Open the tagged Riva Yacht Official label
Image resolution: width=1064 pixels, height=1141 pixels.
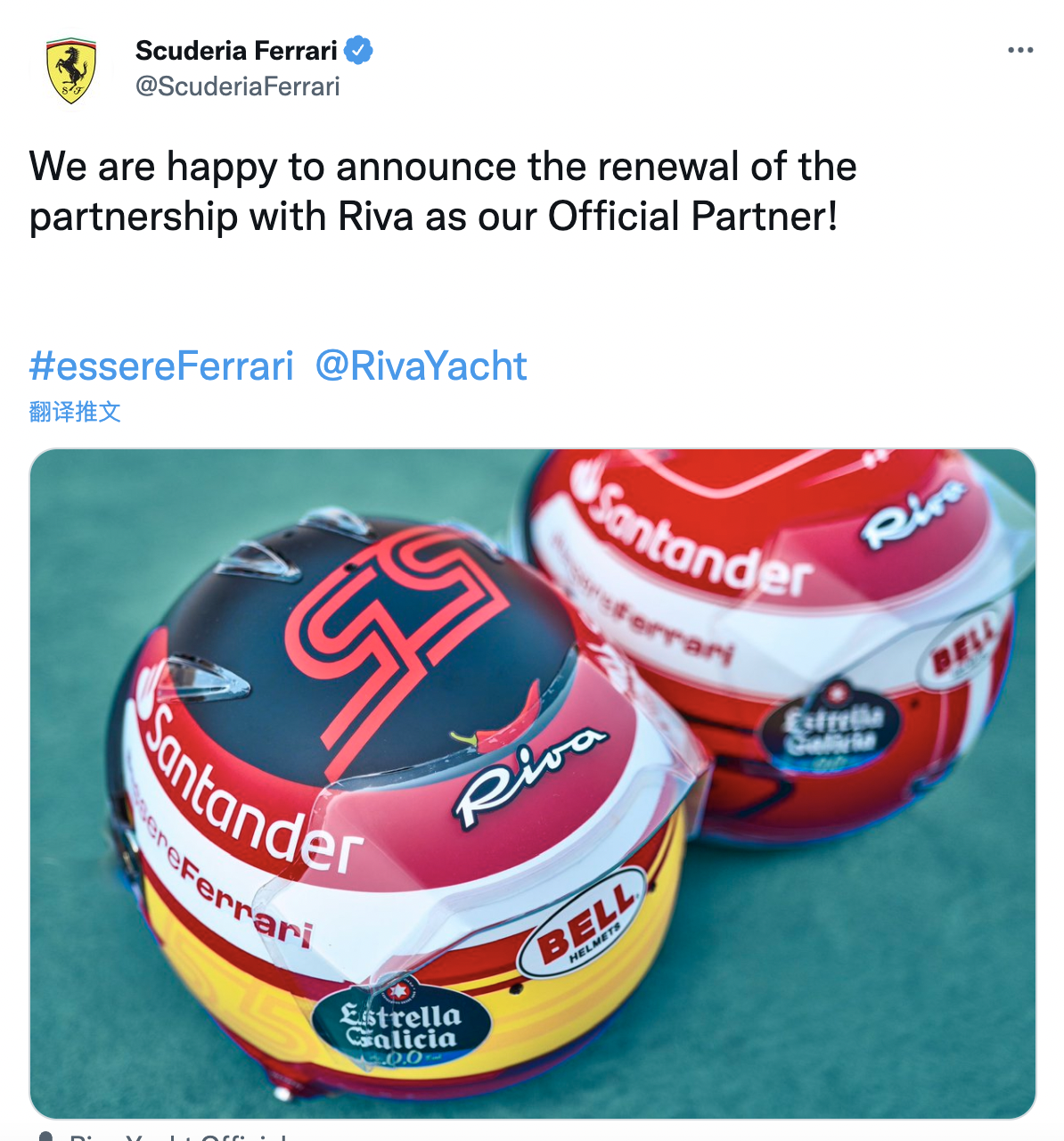[x=178, y=1137]
